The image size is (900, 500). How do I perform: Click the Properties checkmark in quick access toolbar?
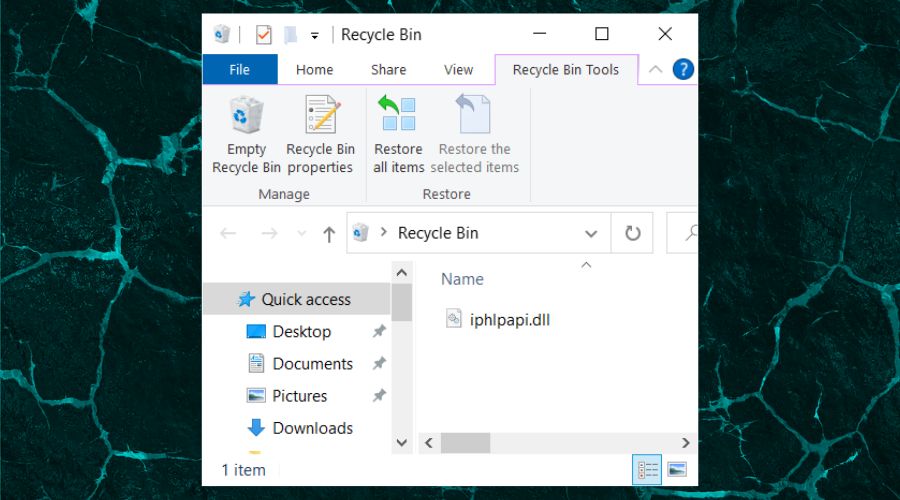263,35
